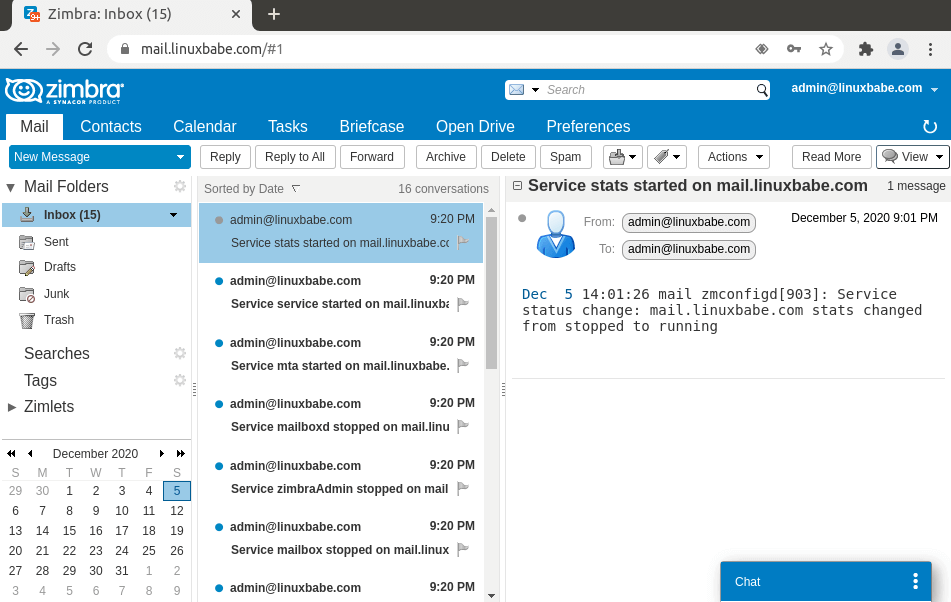Flag the Service stats started message
Image resolution: width=951 pixels, height=602 pixels.
(463, 242)
